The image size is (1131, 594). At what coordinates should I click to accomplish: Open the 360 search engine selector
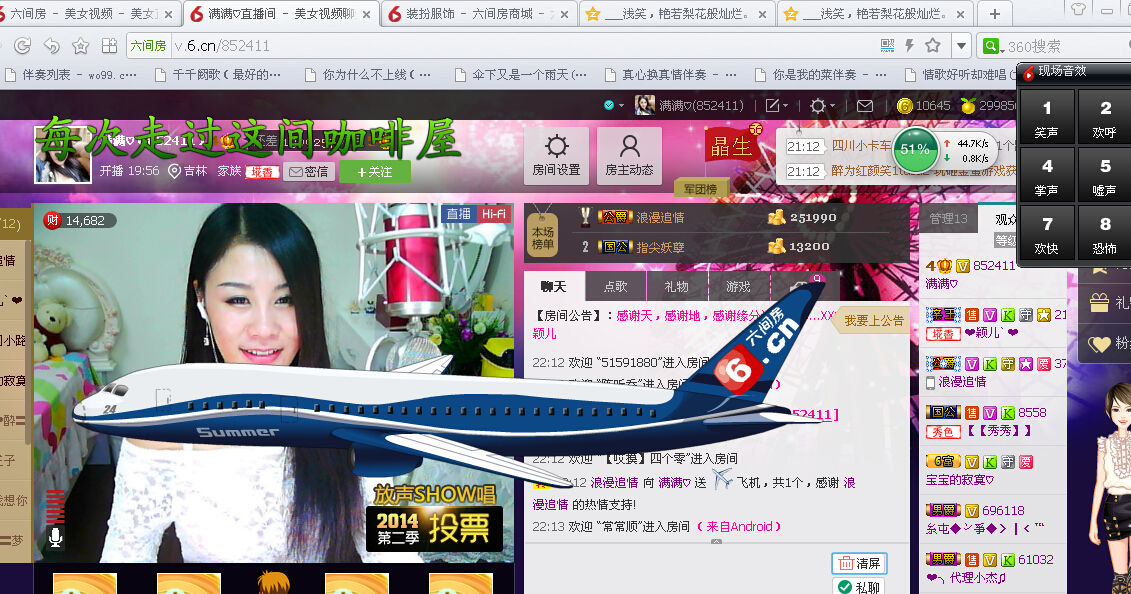(x=993, y=46)
